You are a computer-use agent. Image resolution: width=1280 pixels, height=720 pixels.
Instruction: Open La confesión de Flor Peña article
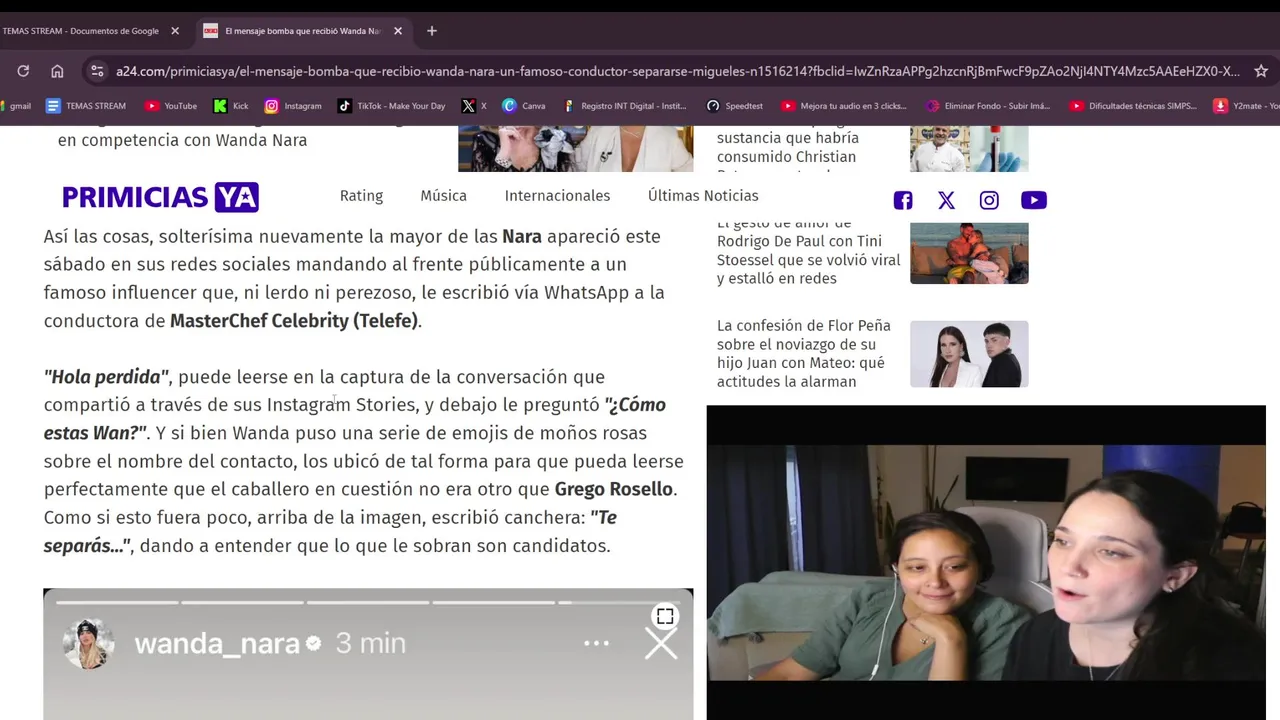point(803,353)
